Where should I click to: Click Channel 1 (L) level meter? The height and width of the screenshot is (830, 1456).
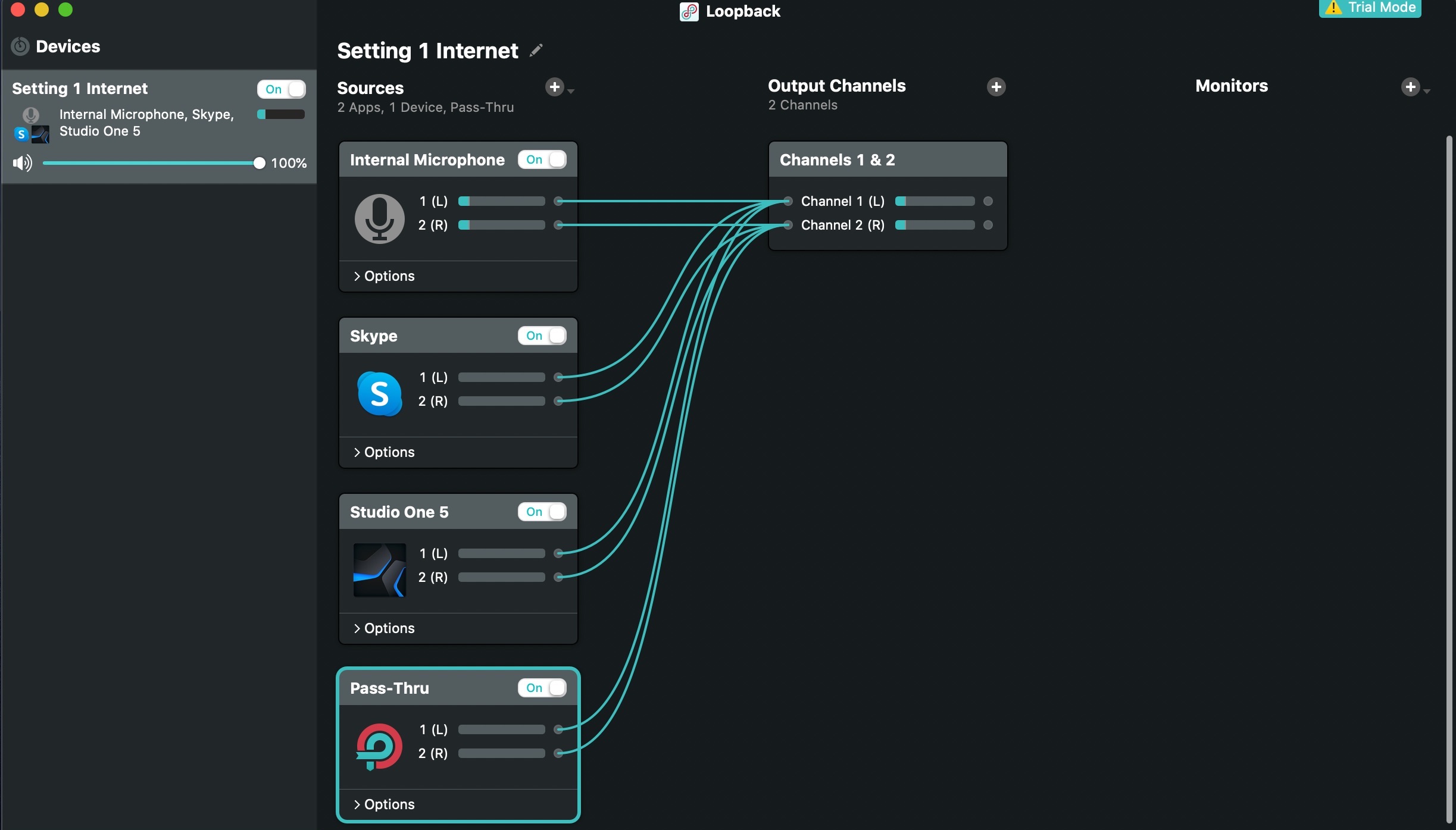(x=935, y=201)
